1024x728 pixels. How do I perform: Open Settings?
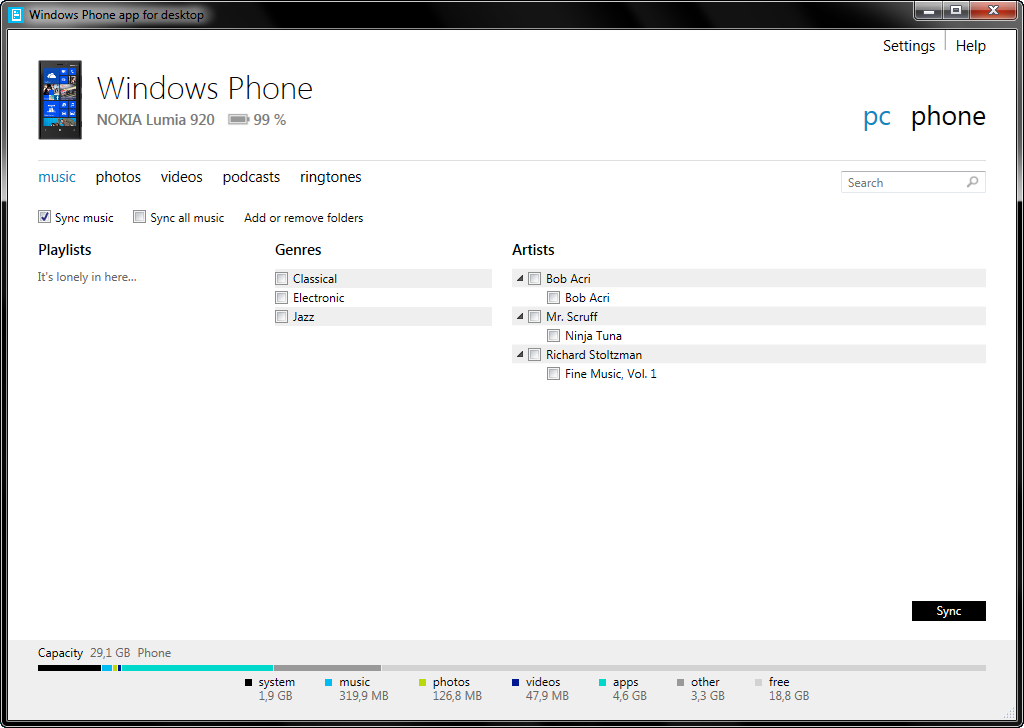pos(908,46)
